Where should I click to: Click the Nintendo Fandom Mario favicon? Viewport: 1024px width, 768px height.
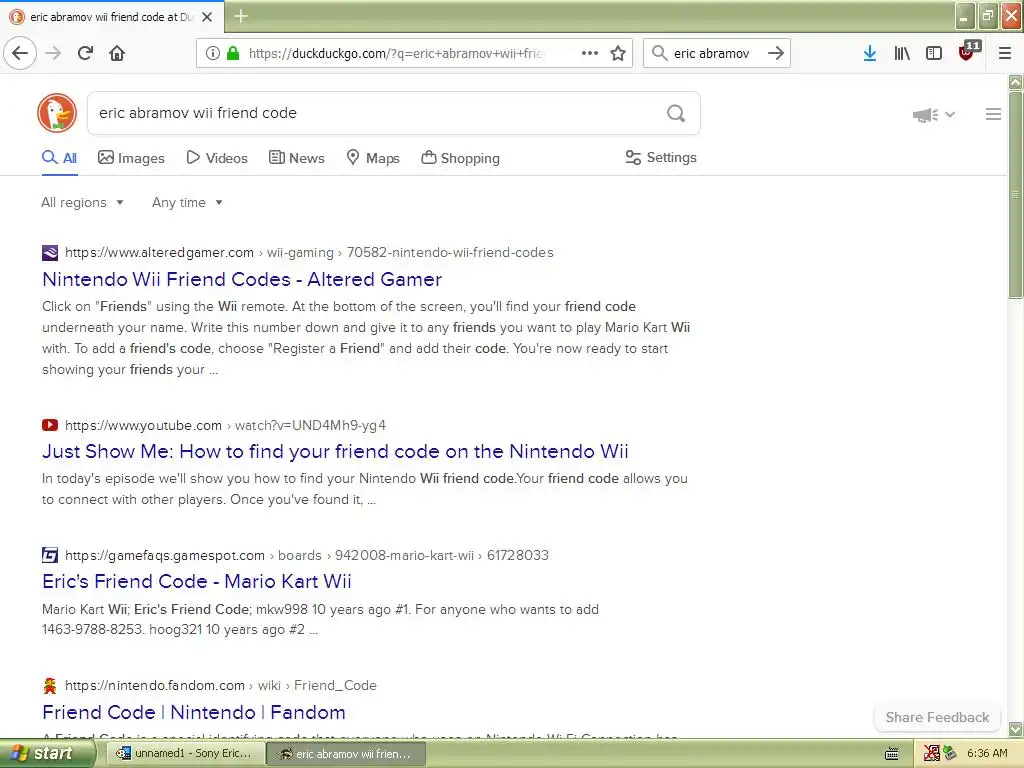[x=50, y=685]
